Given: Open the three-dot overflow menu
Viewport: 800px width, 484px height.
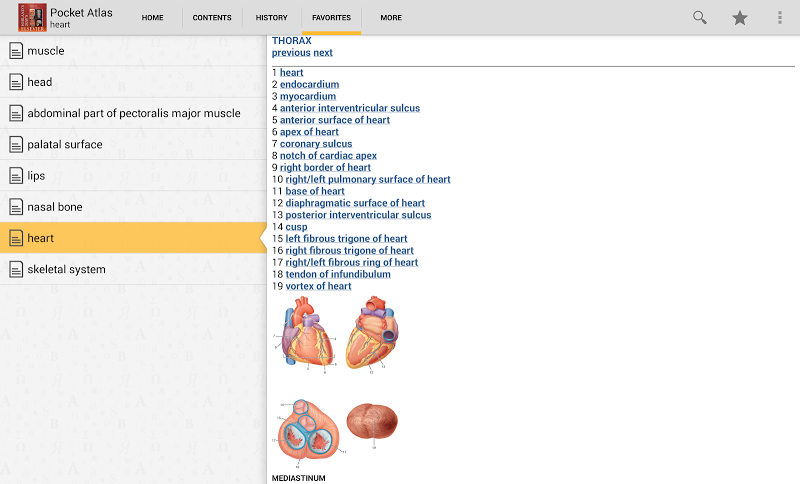Looking at the screenshot, I should [x=780, y=18].
